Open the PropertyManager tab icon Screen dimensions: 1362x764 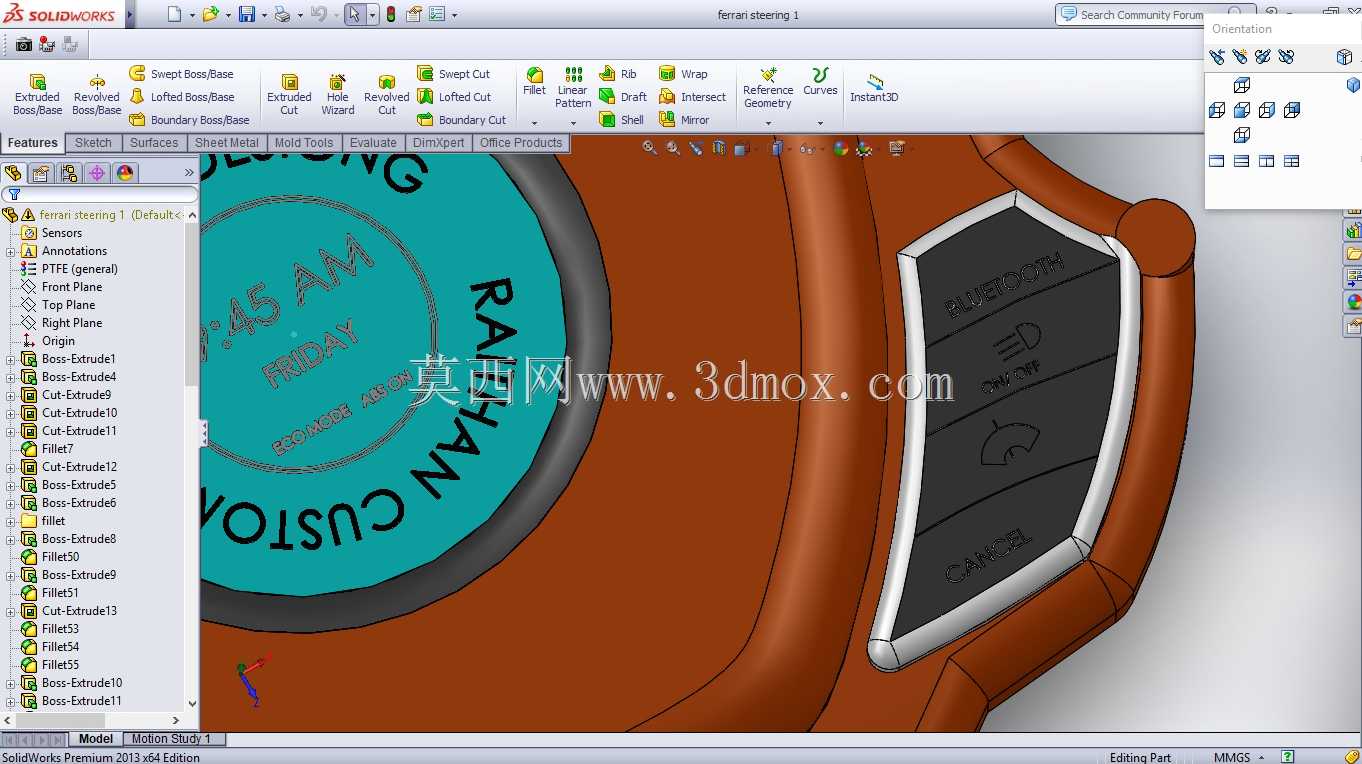[41, 173]
